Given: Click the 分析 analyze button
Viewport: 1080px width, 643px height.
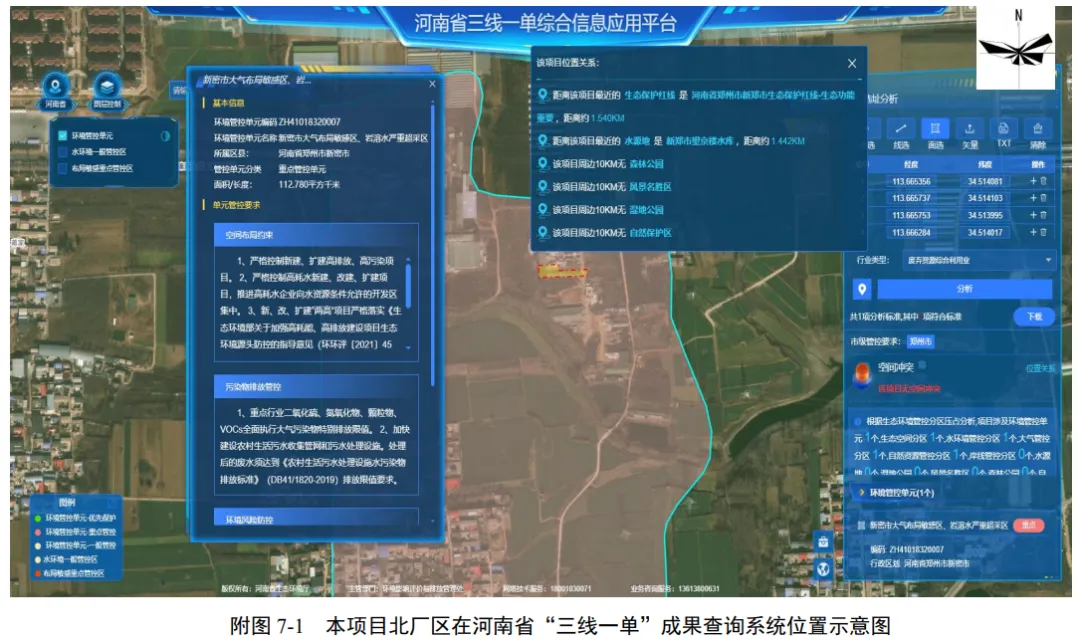Looking at the screenshot, I should (x=964, y=289).
